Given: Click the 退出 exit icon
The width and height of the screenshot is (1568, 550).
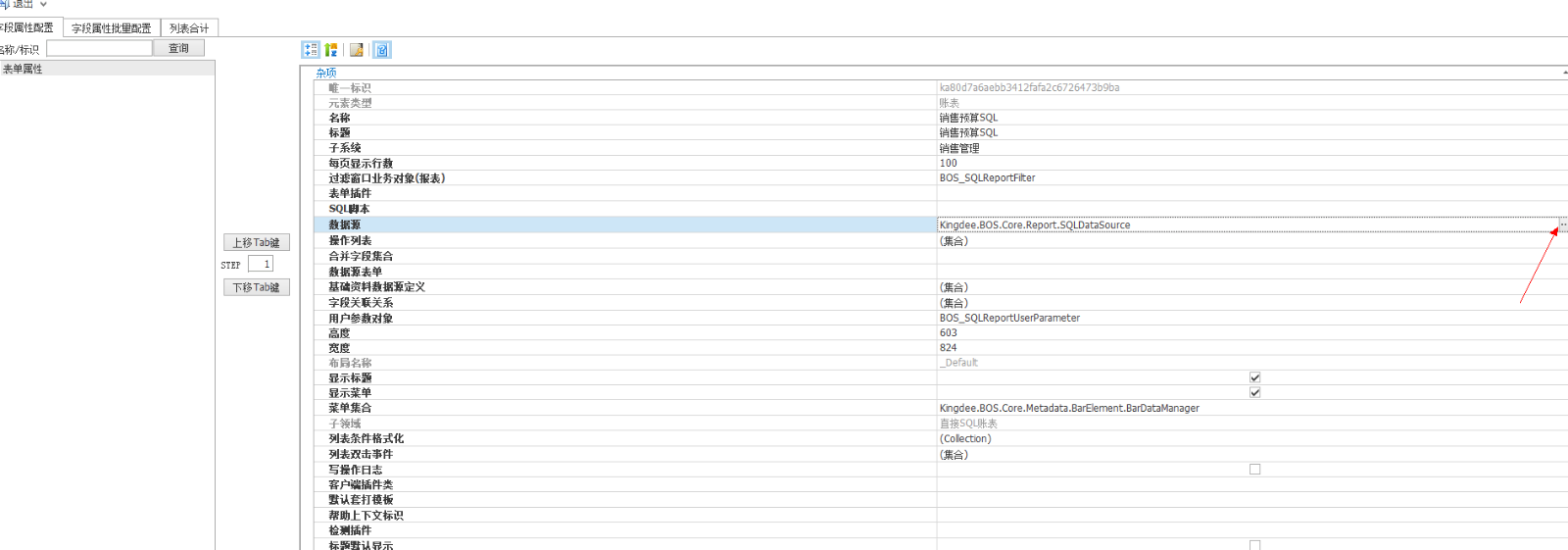Looking at the screenshot, I should 4,4.
